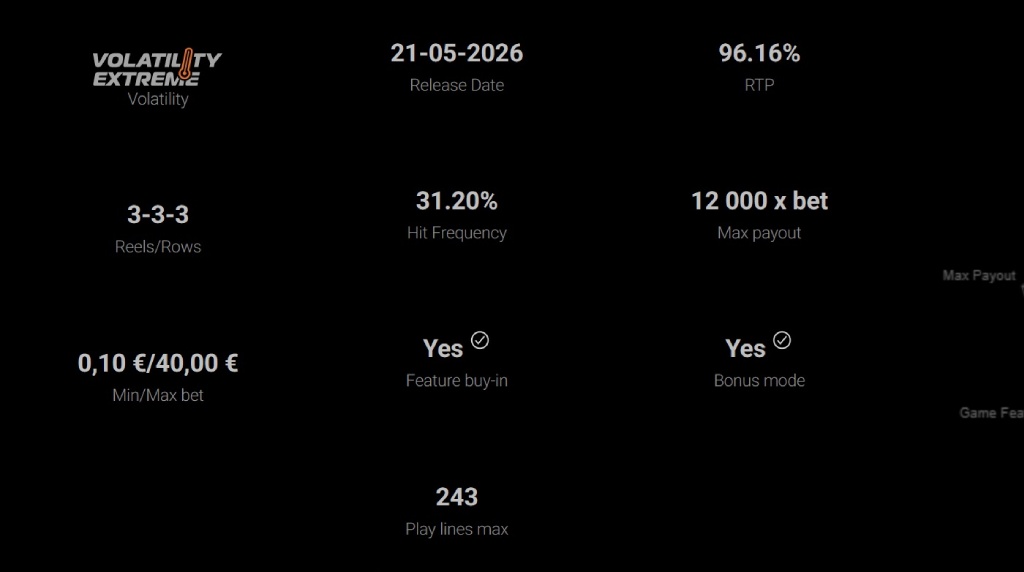The width and height of the screenshot is (1024, 572).
Task: Click the Release Date label
Action: 457,85
